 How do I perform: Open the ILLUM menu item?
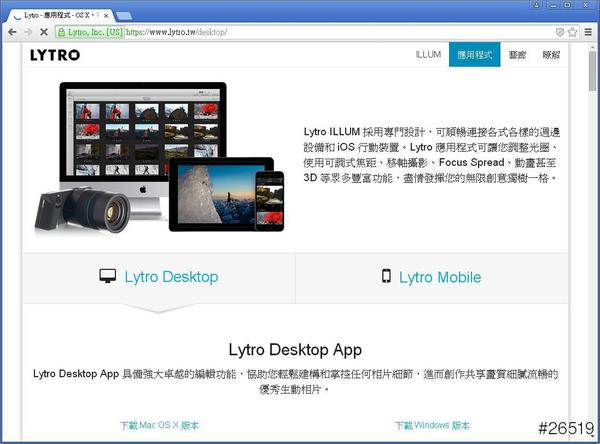click(x=428, y=55)
